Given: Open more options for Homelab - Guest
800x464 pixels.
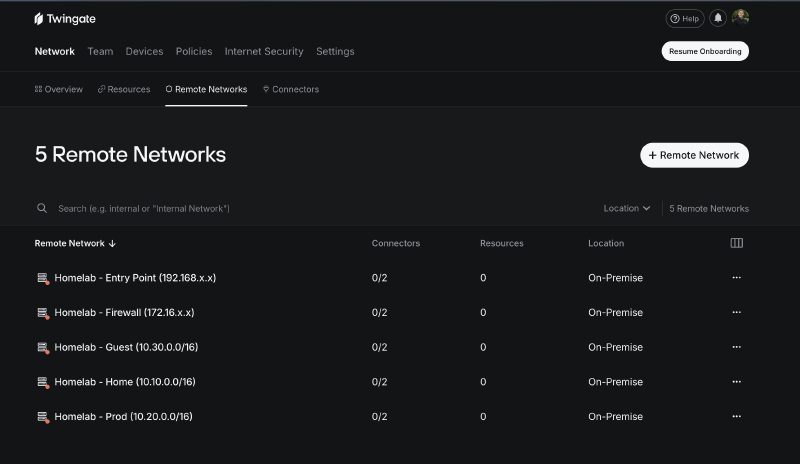Looking at the screenshot, I should (x=736, y=347).
